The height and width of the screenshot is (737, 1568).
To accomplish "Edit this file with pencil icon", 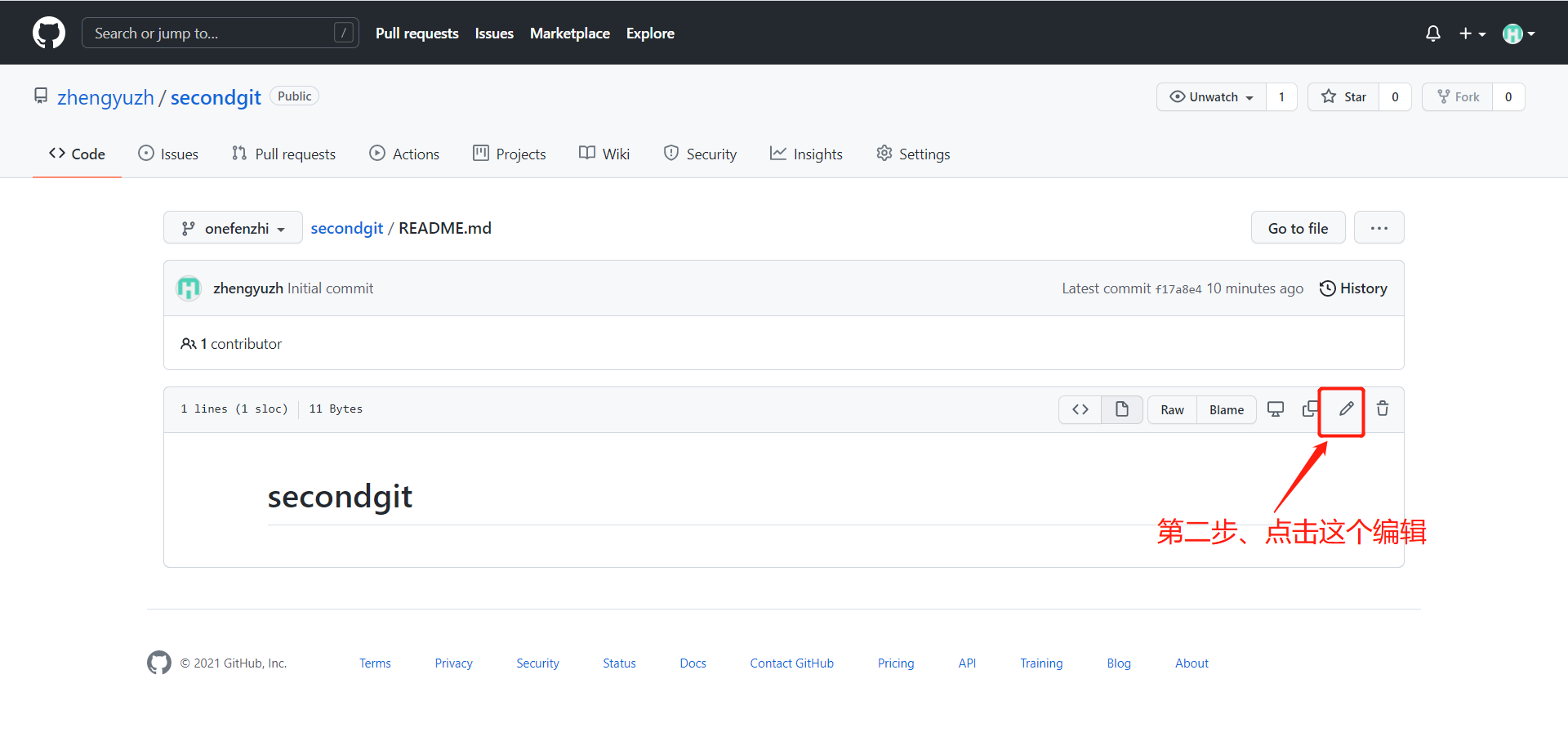I will (1347, 409).
